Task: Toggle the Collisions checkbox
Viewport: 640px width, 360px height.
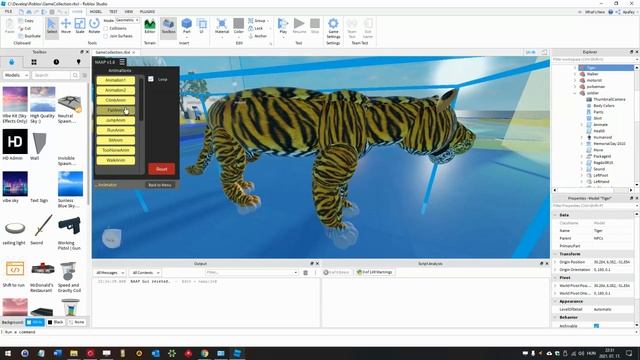Action: (106, 28)
